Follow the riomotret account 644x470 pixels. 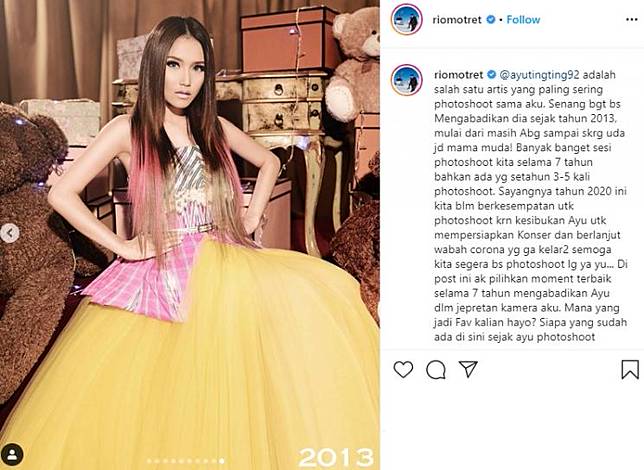click(523, 20)
